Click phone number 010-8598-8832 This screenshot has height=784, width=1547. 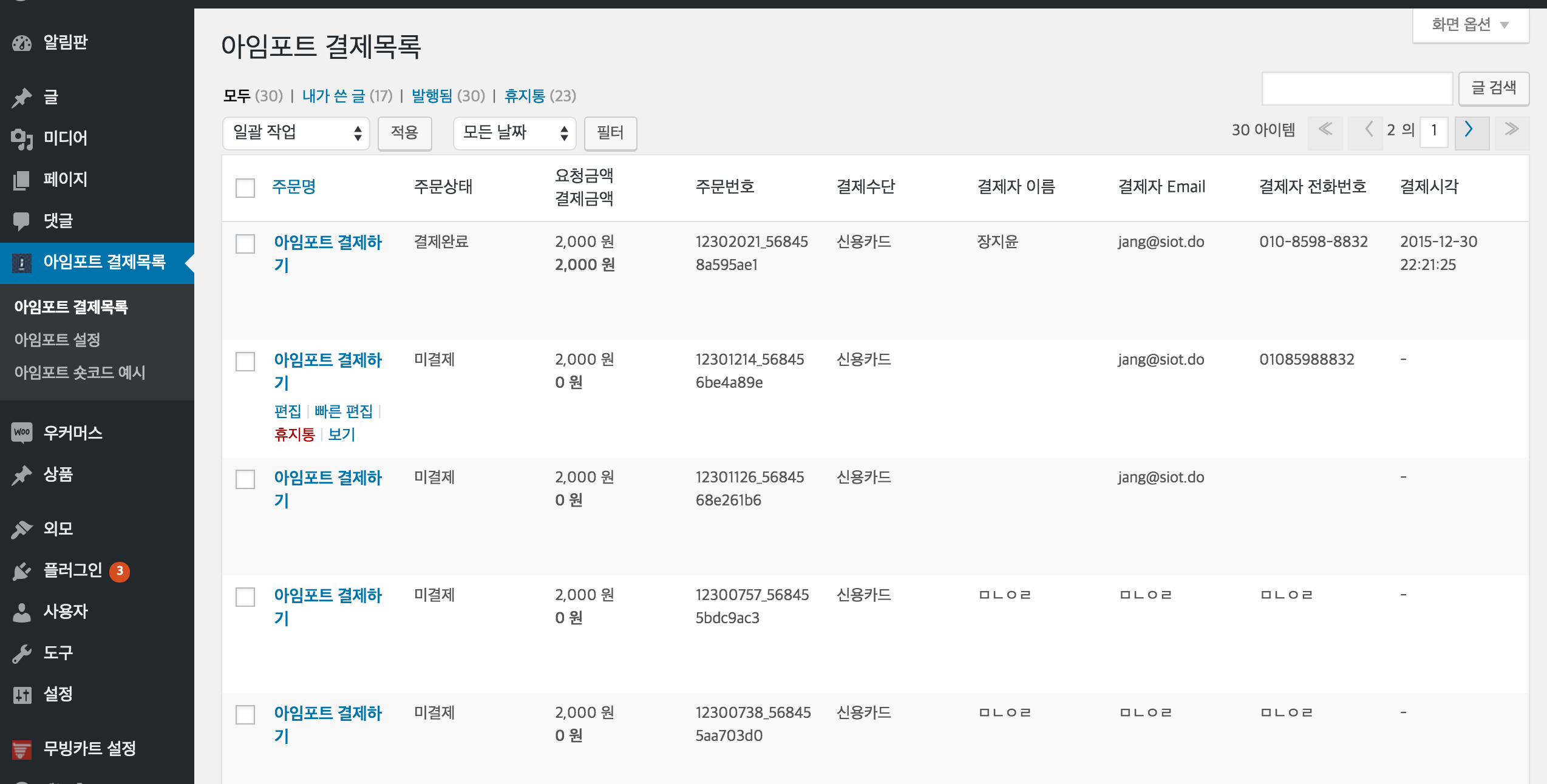(1313, 242)
